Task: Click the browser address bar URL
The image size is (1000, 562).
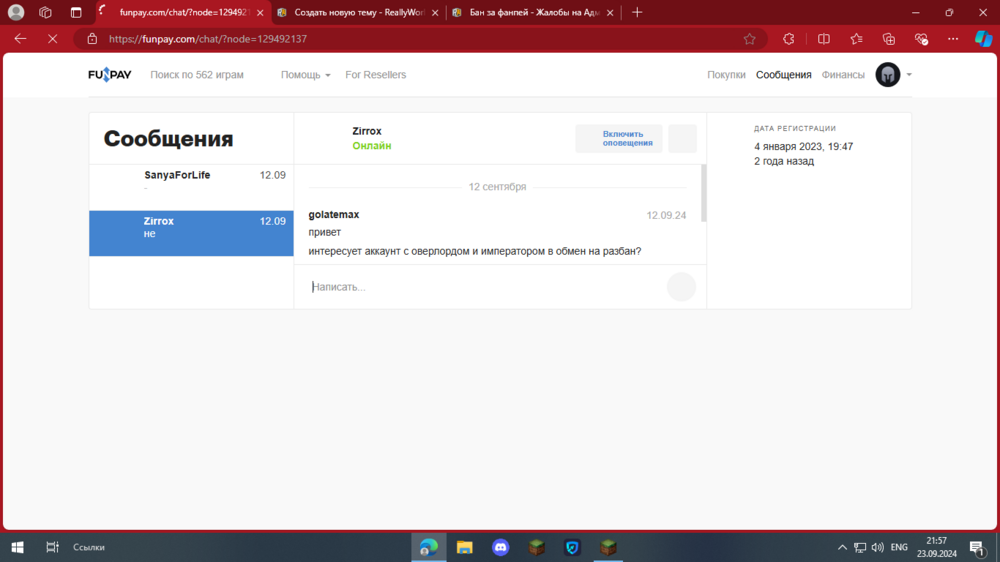Action: [x=208, y=39]
